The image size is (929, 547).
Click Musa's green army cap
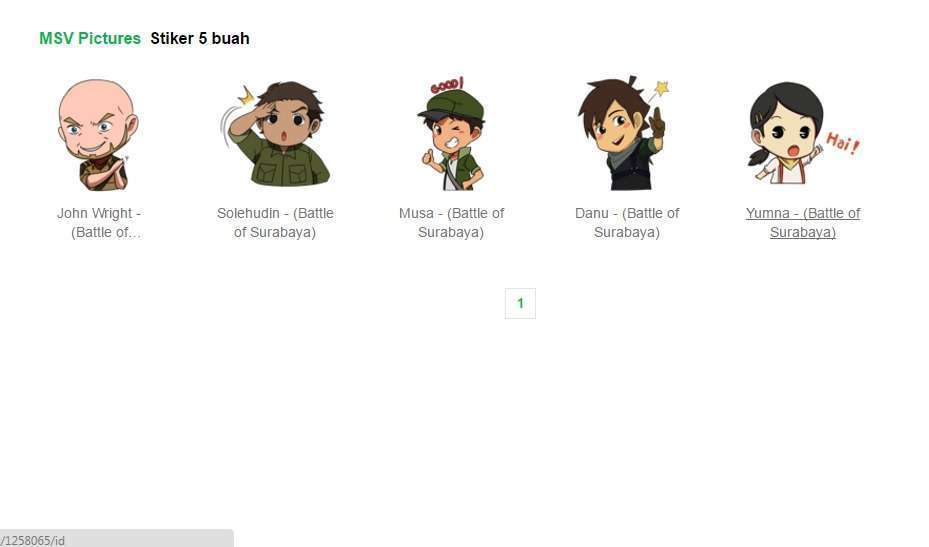click(450, 106)
